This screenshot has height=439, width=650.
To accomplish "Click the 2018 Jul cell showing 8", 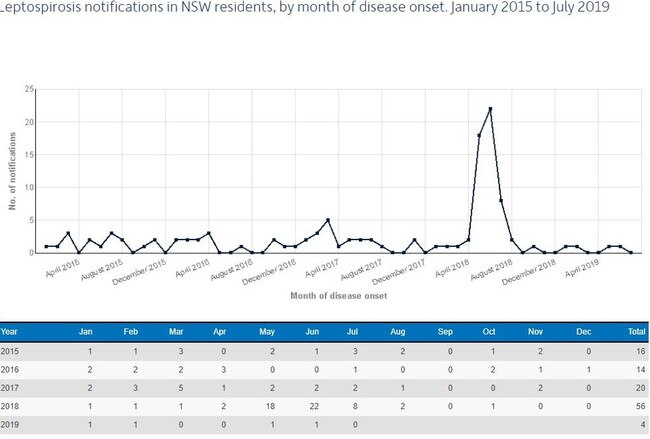I will (x=355, y=406).
